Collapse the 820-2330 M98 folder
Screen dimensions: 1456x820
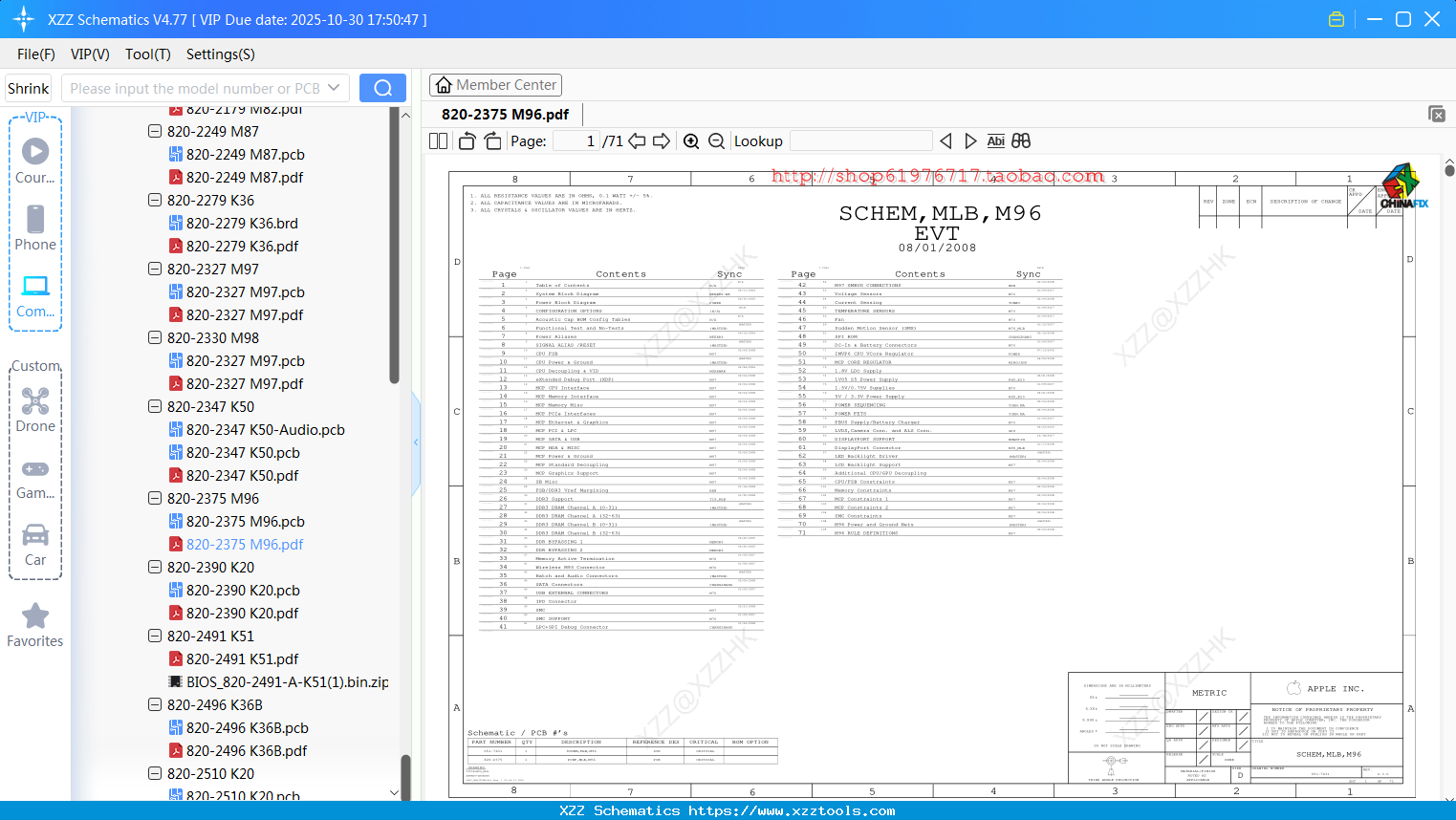pos(155,337)
